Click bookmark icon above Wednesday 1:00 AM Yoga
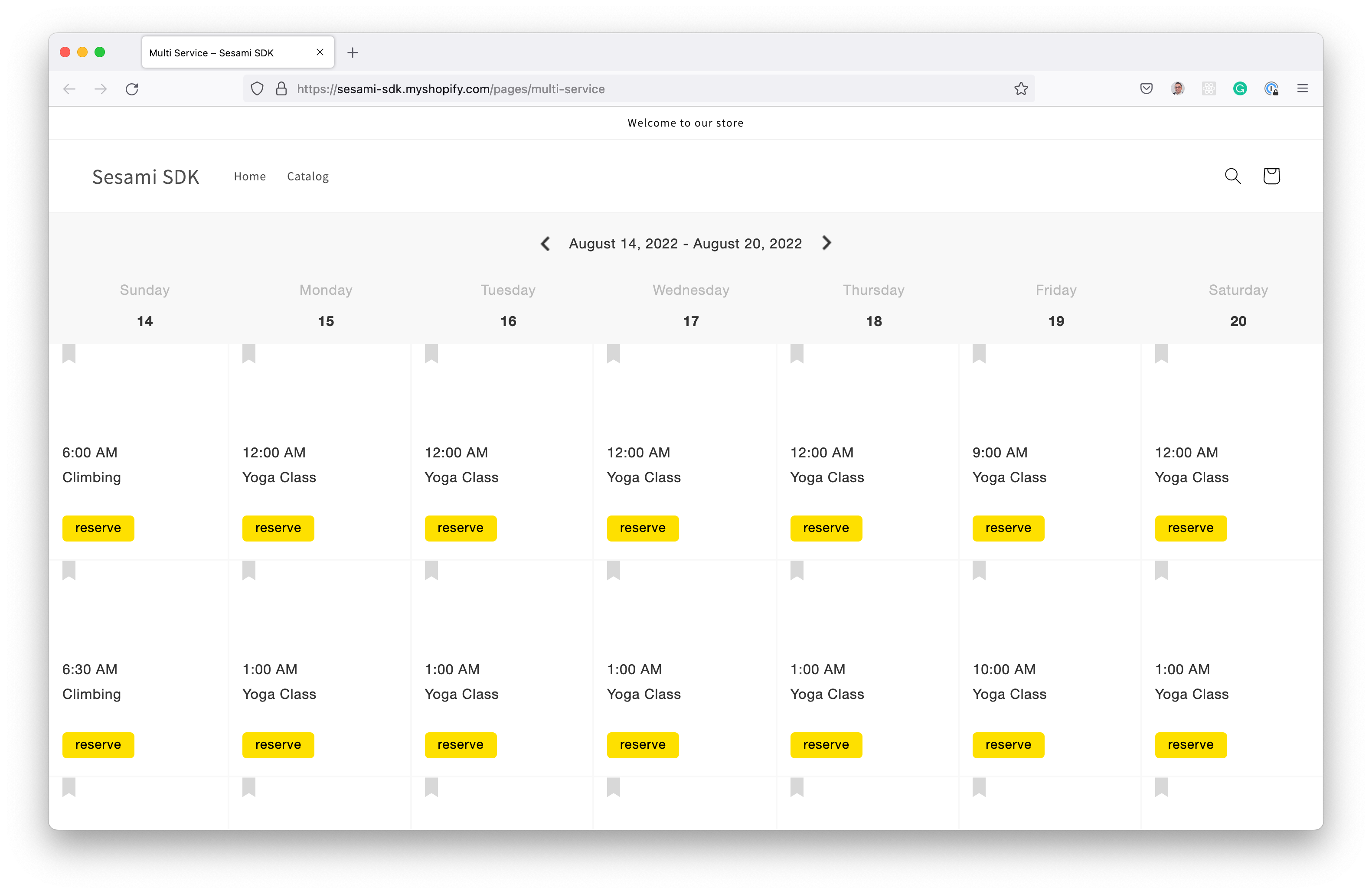The image size is (1372, 894). click(x=613, y=570)
